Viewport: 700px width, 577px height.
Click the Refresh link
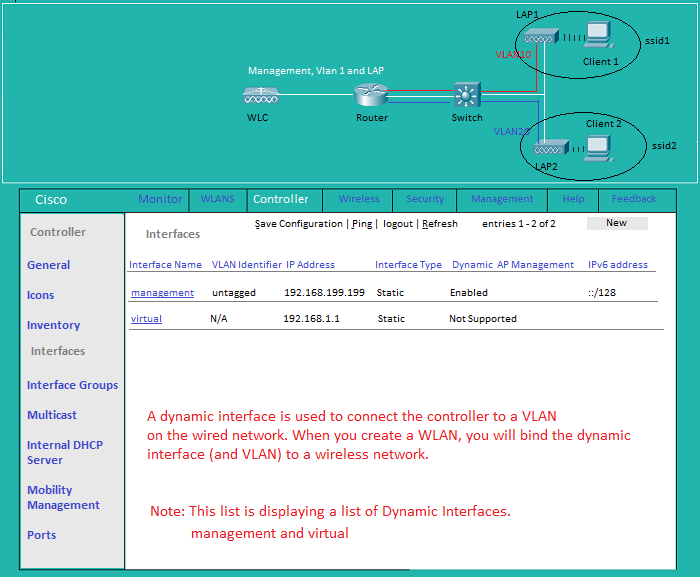pyautogui.click(x=440, y=224)
